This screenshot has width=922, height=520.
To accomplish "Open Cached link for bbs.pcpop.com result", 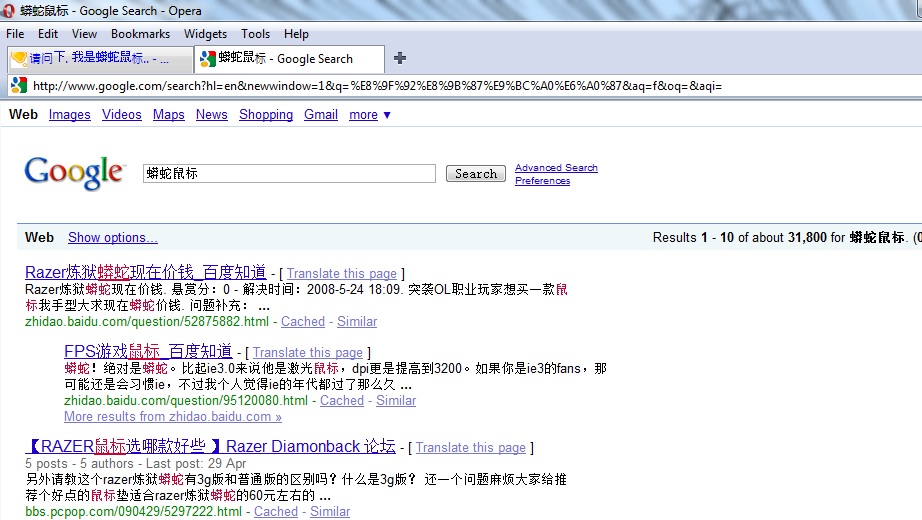I will (x=276, y=512).
